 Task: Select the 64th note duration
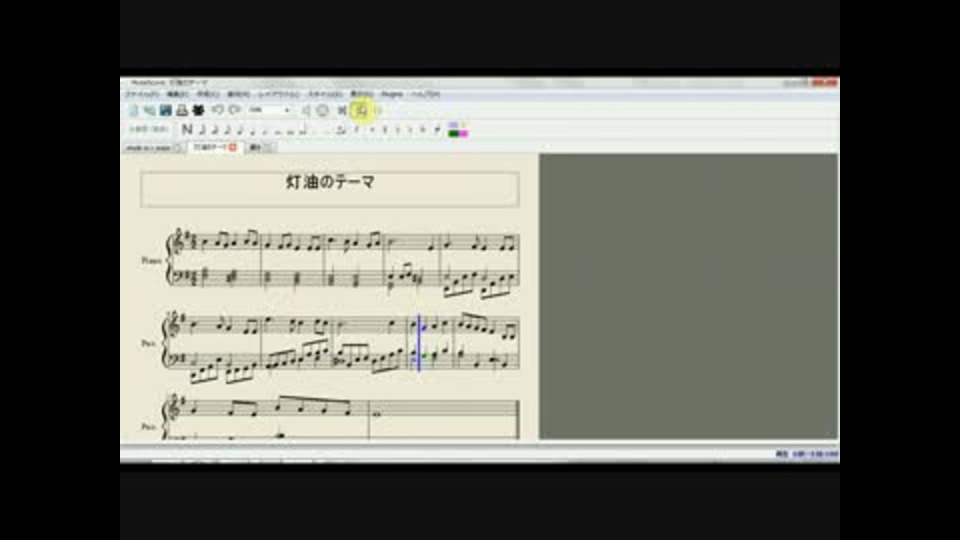point(202,129)
